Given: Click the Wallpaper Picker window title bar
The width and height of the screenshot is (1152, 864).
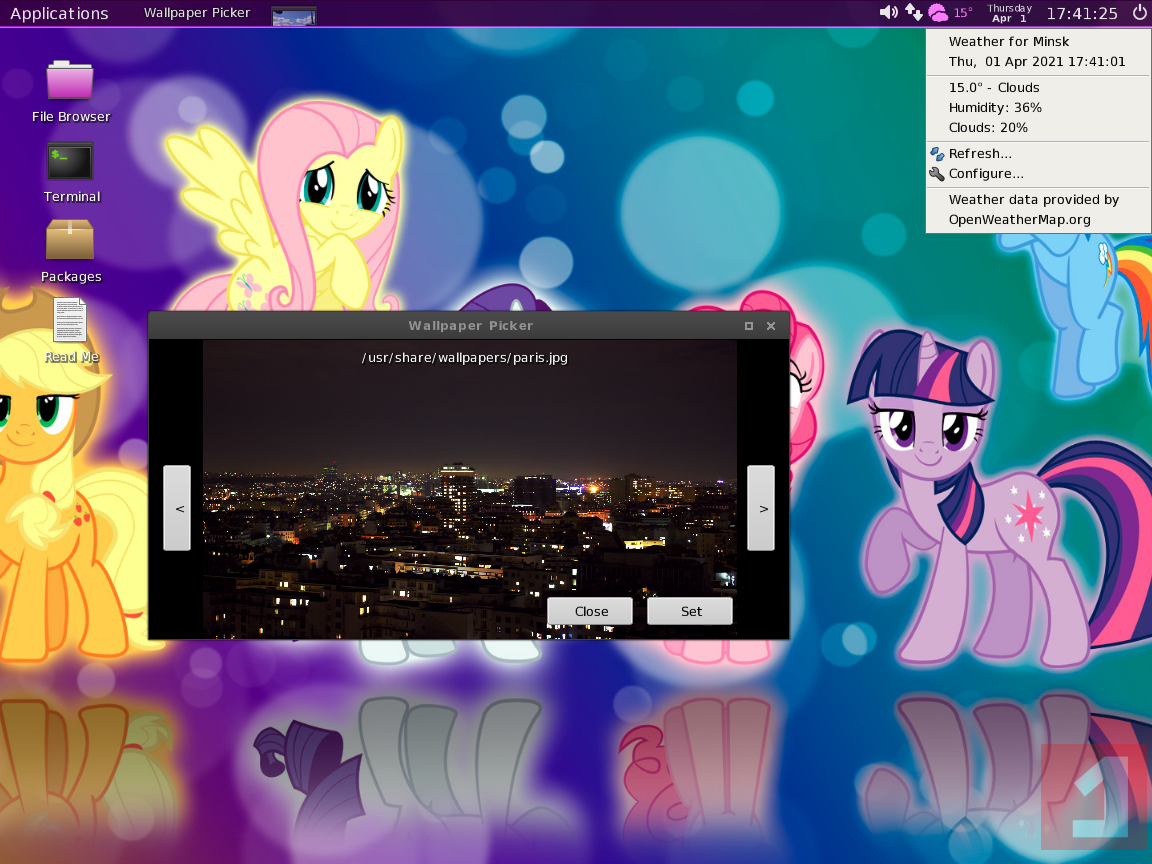Looking at the screenshot, I should coord(470,325).
